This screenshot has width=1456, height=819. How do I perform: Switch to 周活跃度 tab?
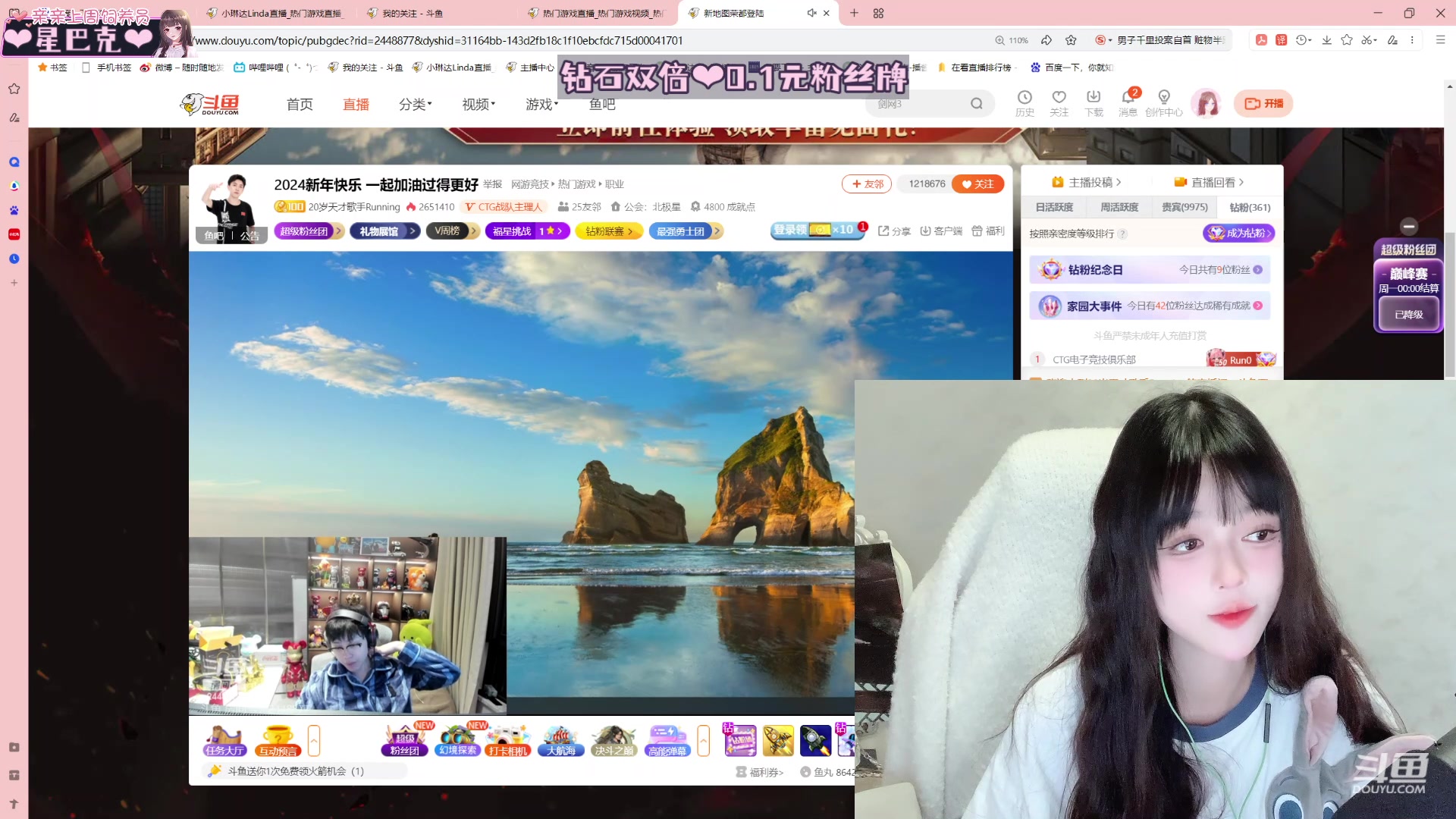pos(1119,207)
